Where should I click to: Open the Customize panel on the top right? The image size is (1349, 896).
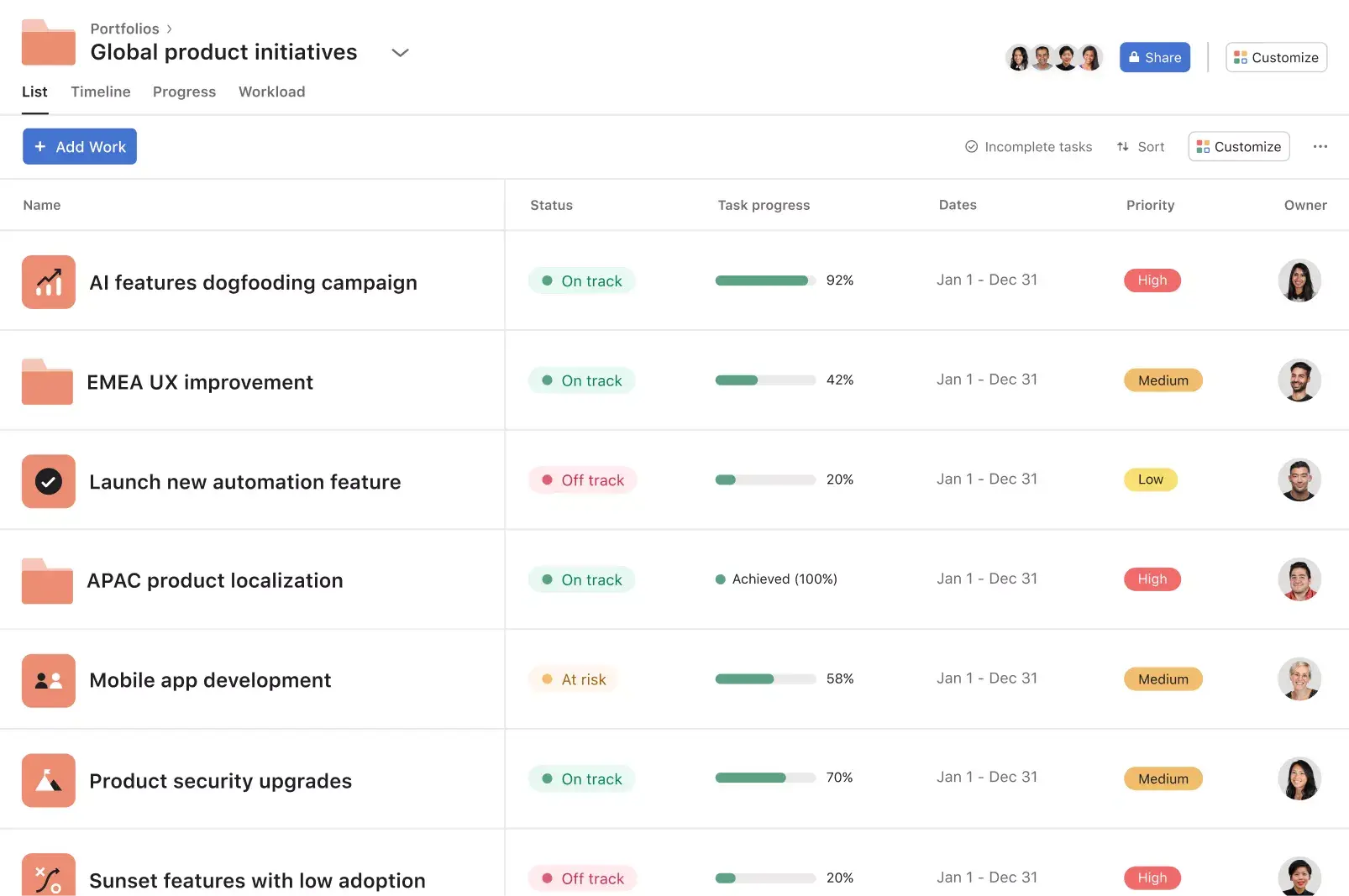(1276, 57)
